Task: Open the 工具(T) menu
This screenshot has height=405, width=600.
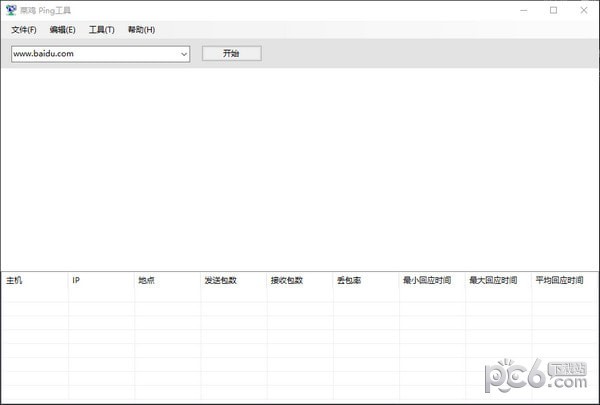Action: click(101, 30)
